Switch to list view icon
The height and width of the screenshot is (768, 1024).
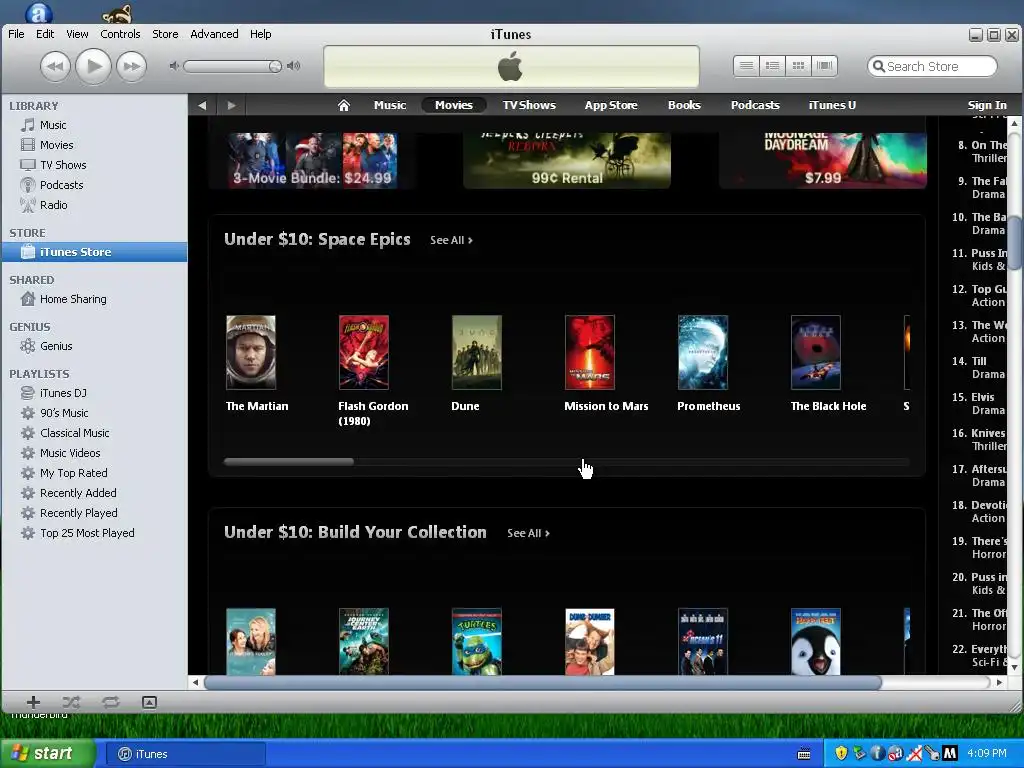pyautogui.click(x=746, y=65)
